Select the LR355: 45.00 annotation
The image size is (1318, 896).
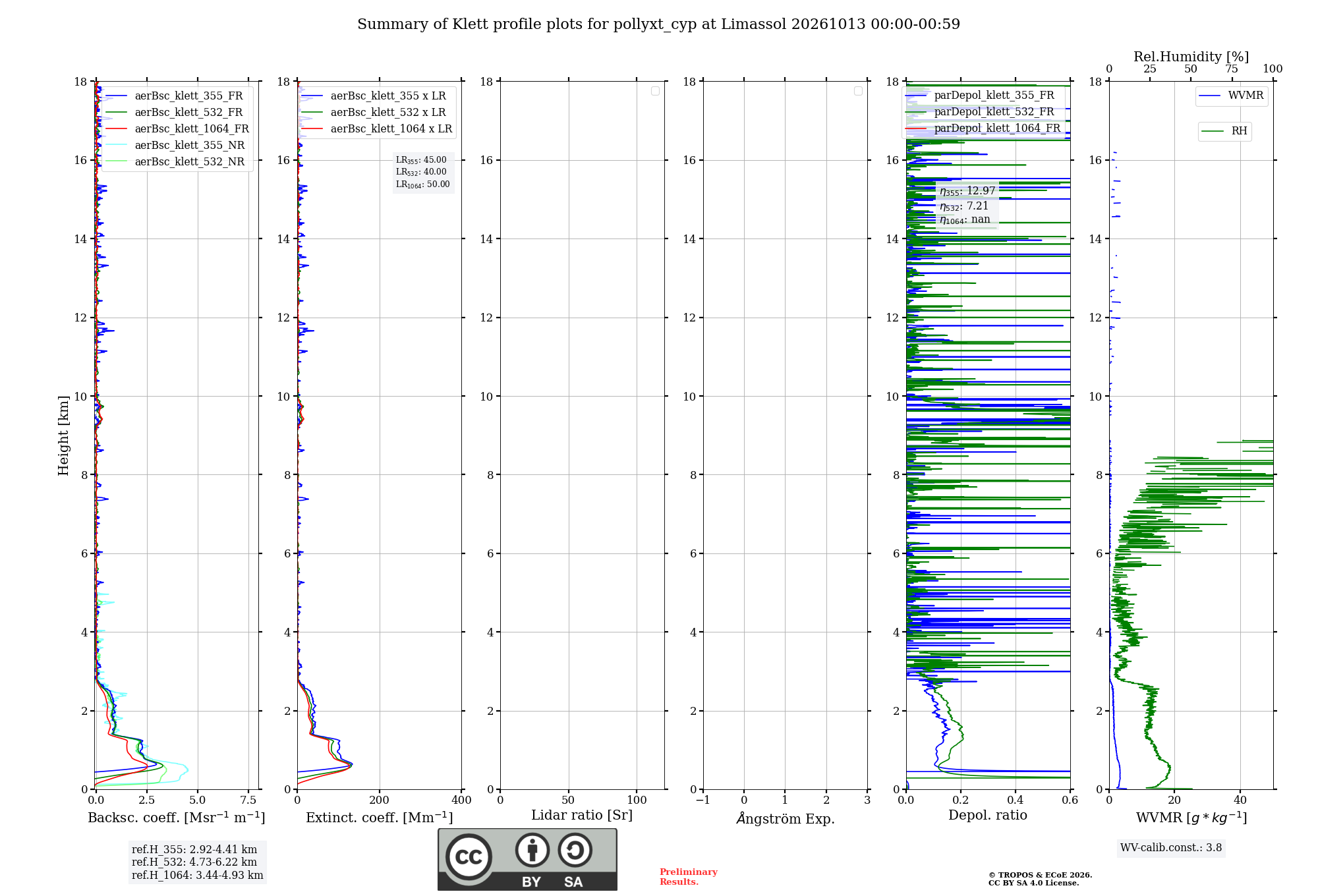pyautogui.click(x=421, y=160)
